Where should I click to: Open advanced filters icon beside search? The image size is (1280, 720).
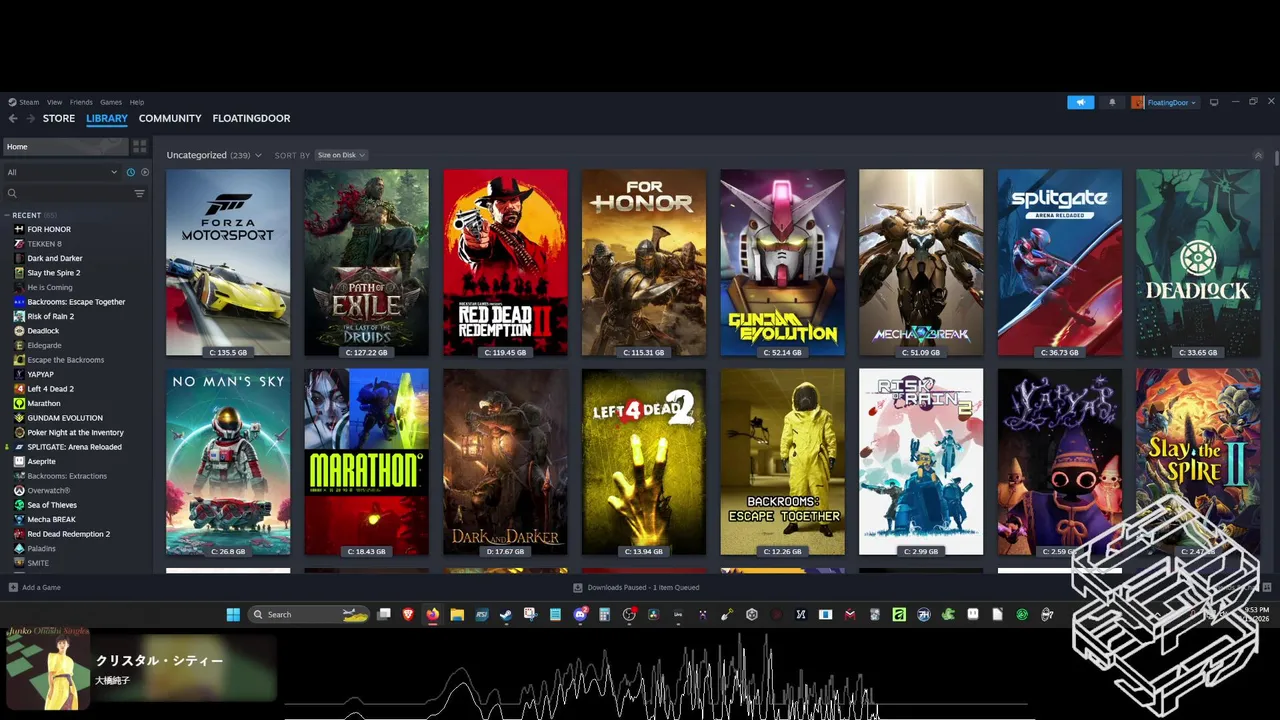pos(139,194)
